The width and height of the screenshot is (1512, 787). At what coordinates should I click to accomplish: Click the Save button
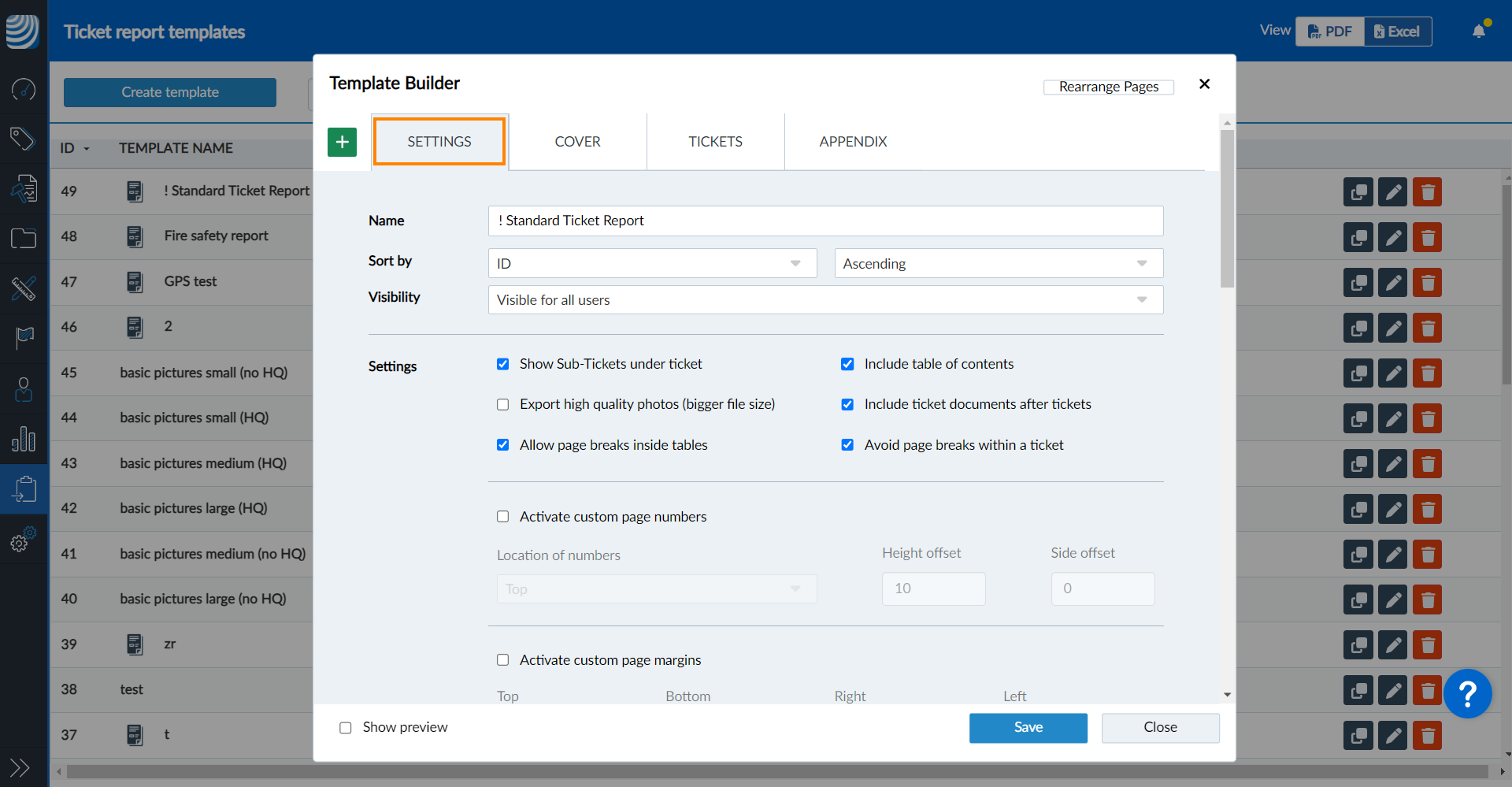point(1028,728)
